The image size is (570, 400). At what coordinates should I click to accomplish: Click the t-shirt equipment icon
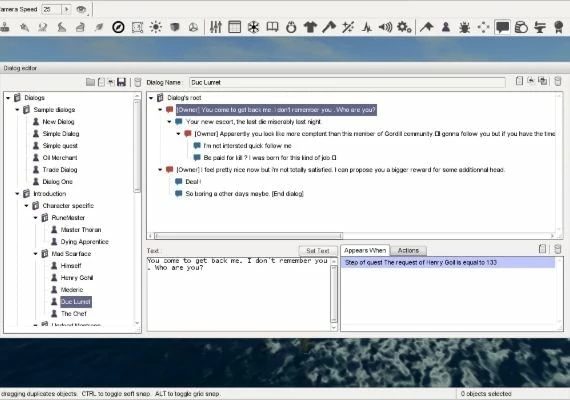(310, 27)
